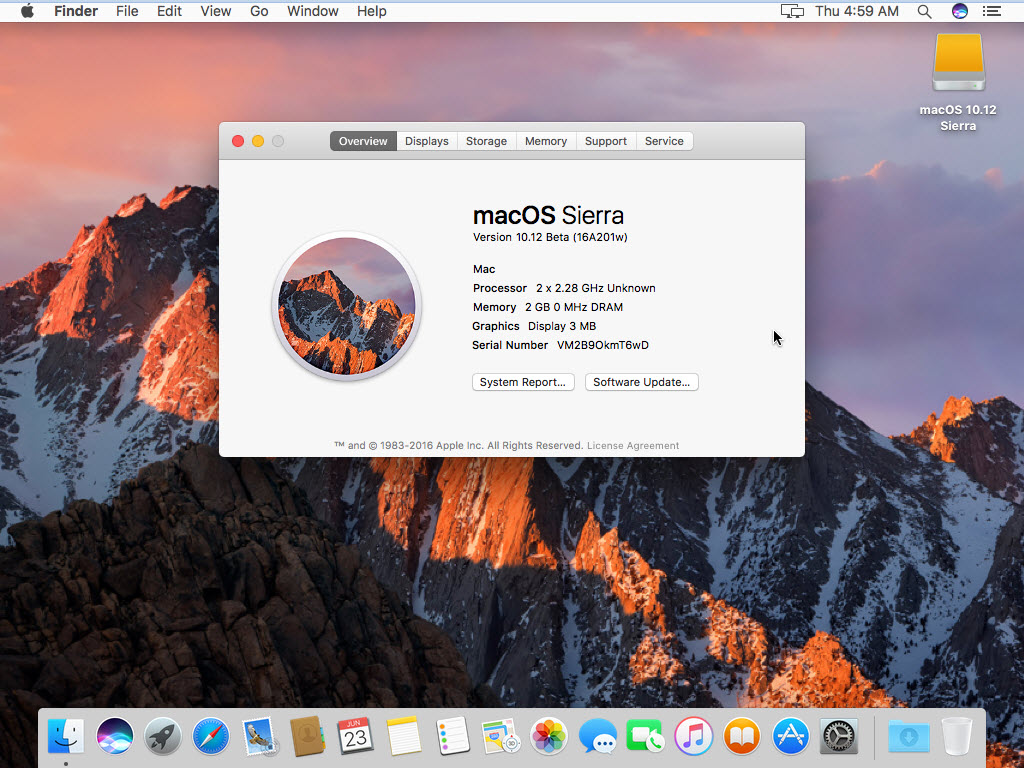This screenshot has height=768, width=1024.
Task: Open the Go menu
Action: (x=259, y=11)
